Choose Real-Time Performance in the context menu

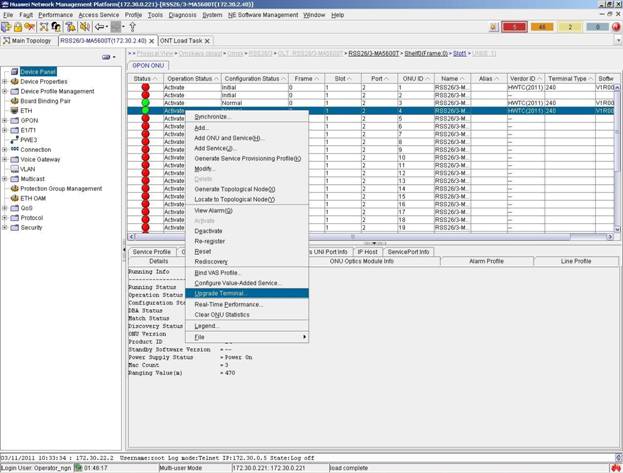[x=247, y=304]
